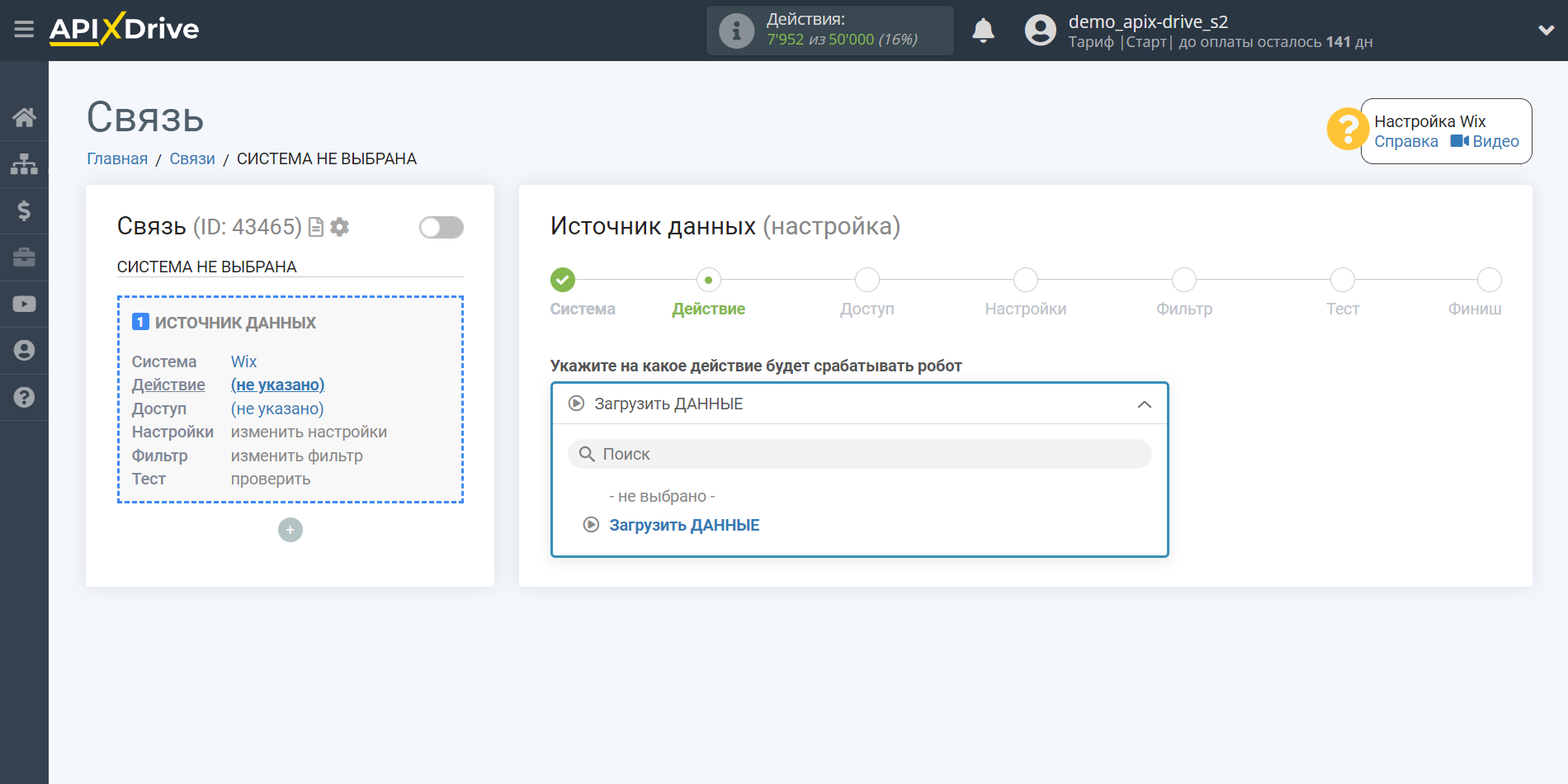Select the Тест step
1568x784 pixels.
coord(1343,280)
